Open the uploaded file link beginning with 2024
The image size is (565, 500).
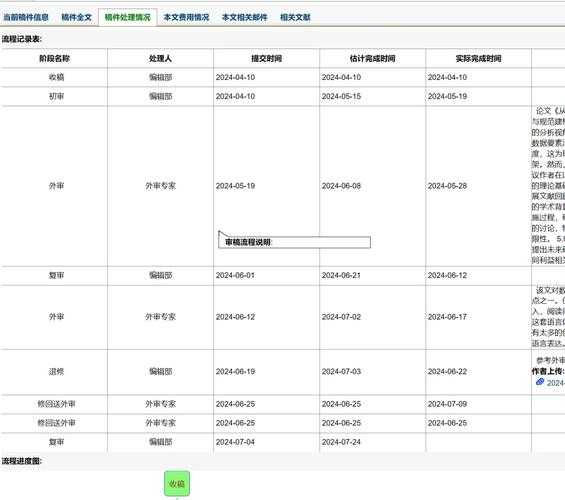(556, 383)
